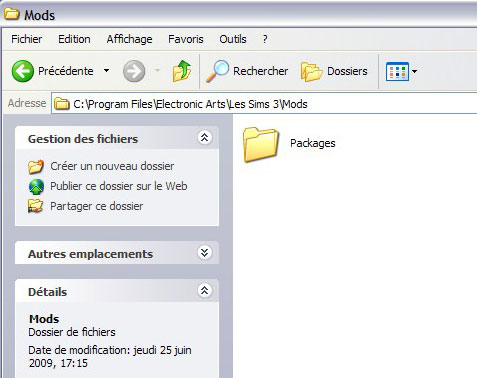477x378 pixels.
Task: Click the grey forward arrow icon
Action: 134,71
